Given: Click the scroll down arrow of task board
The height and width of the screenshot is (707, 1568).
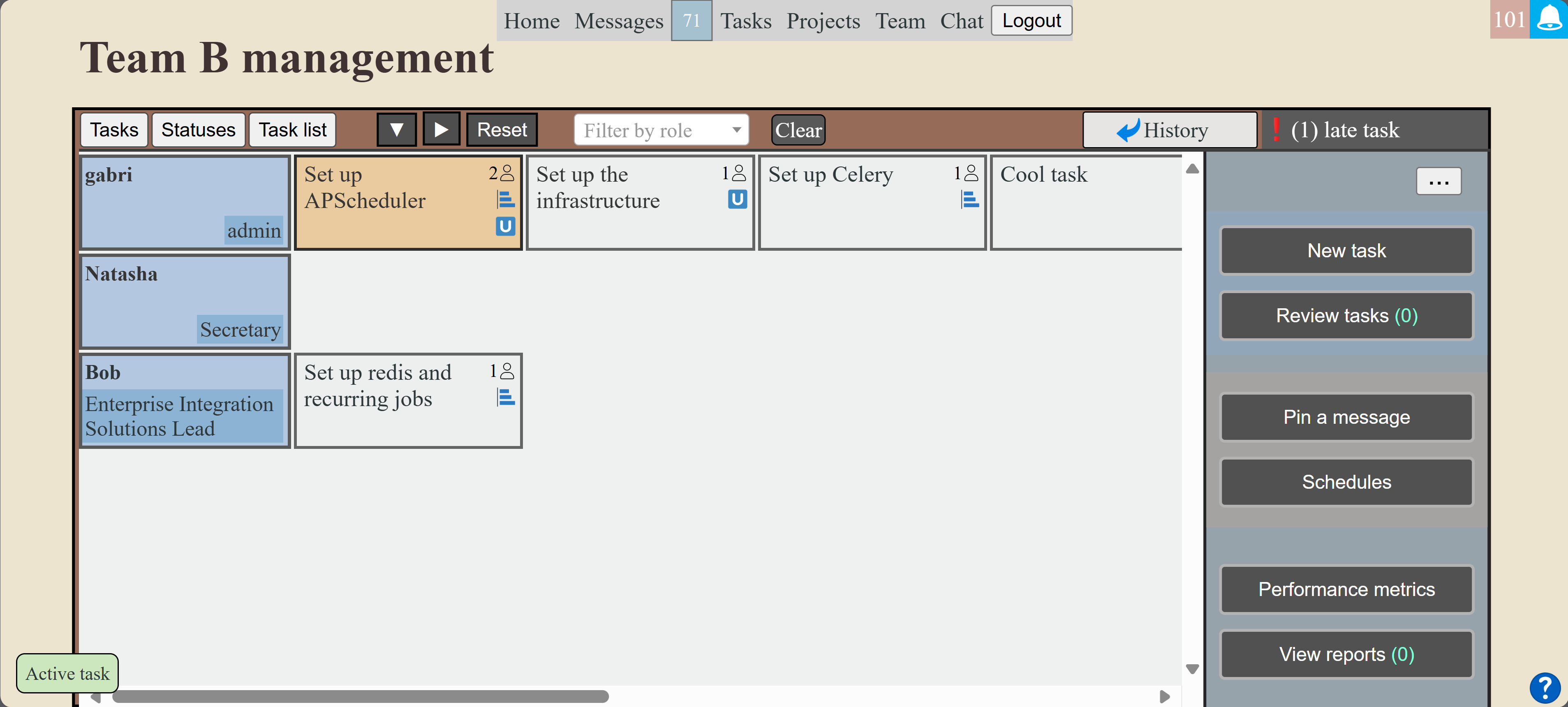Looking at the screenshot, I should (1192, 669).
